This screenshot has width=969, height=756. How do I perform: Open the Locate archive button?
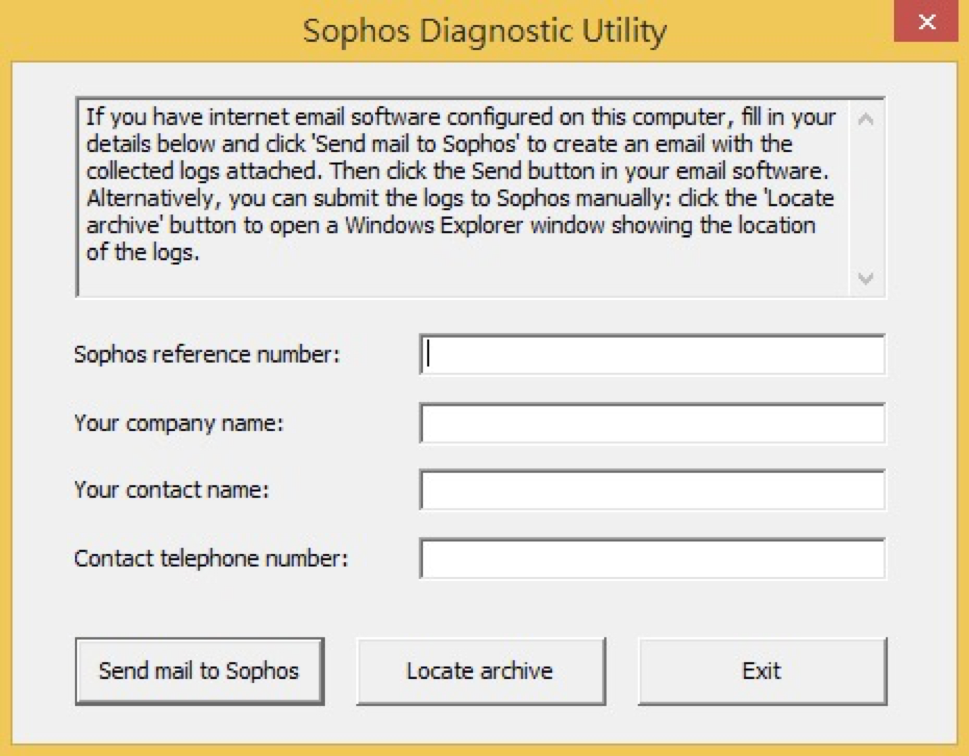tap(481, 671)
